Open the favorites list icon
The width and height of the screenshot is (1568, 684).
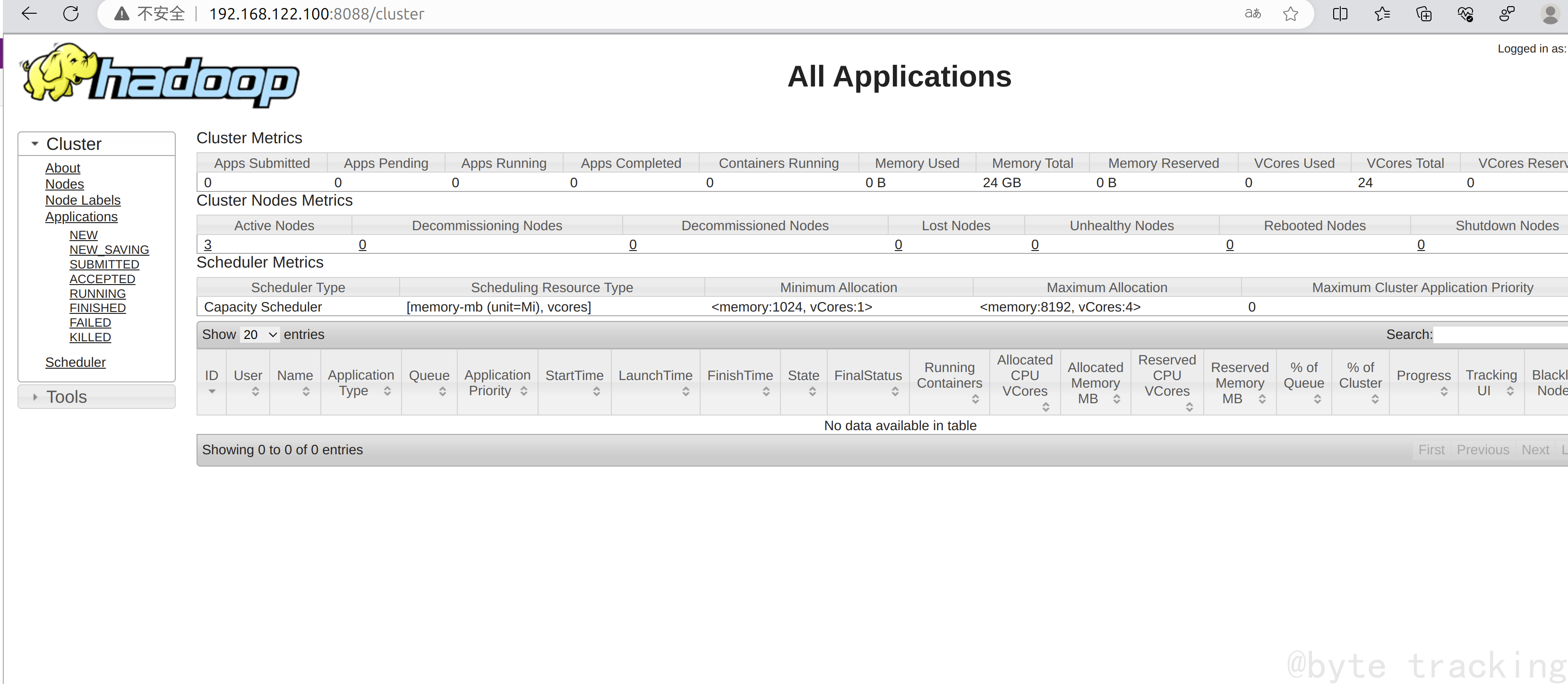click(x=1382, y=13)
